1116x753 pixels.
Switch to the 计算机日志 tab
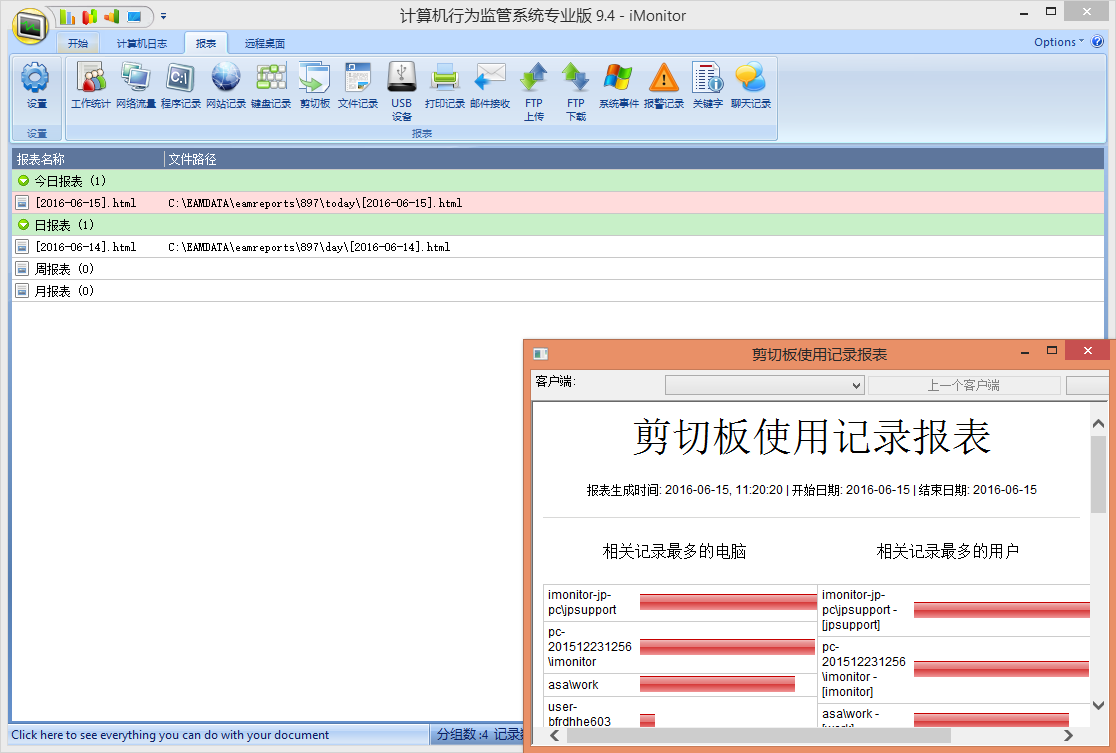[142, 44]
